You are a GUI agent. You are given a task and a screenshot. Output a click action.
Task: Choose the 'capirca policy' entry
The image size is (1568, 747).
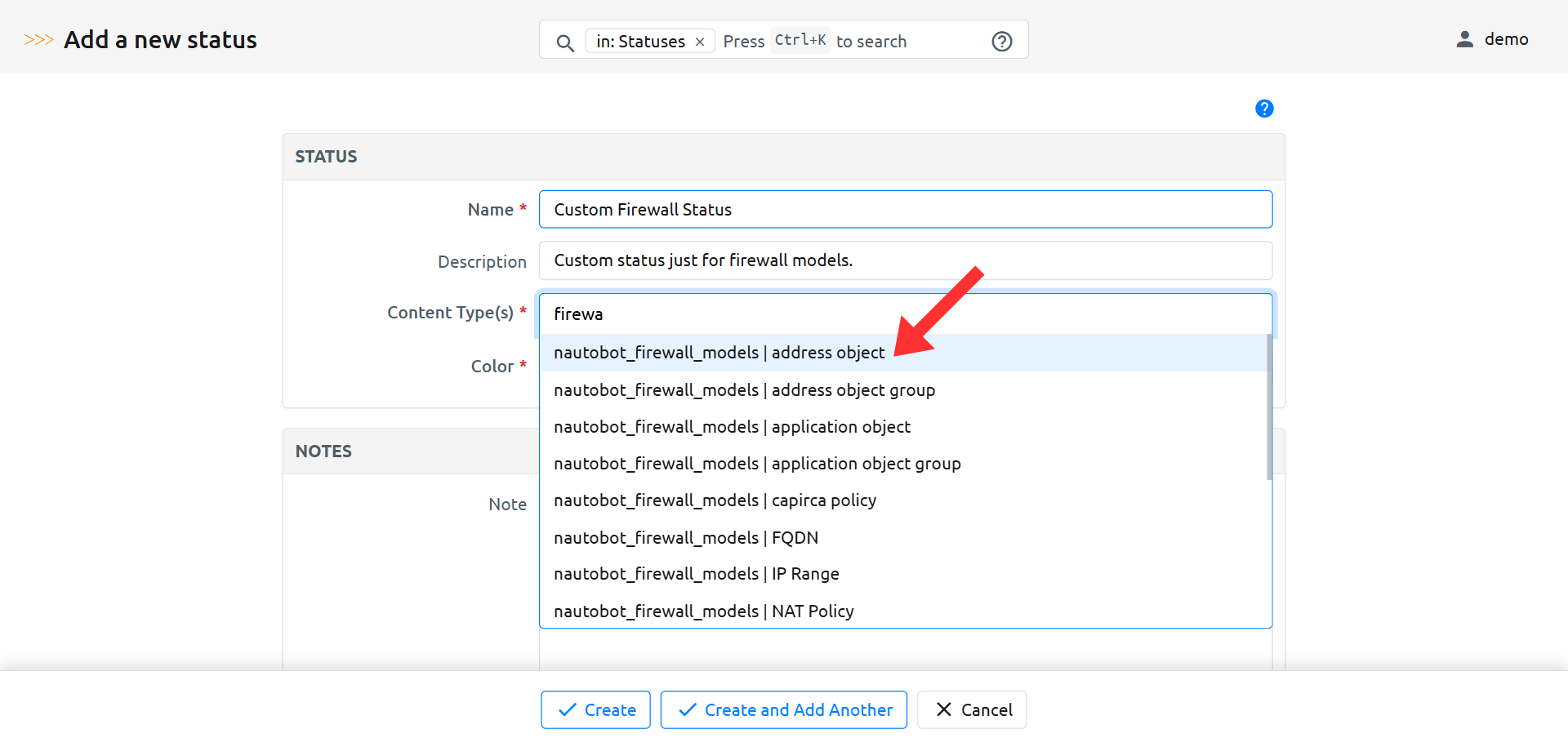coord(715,500)
